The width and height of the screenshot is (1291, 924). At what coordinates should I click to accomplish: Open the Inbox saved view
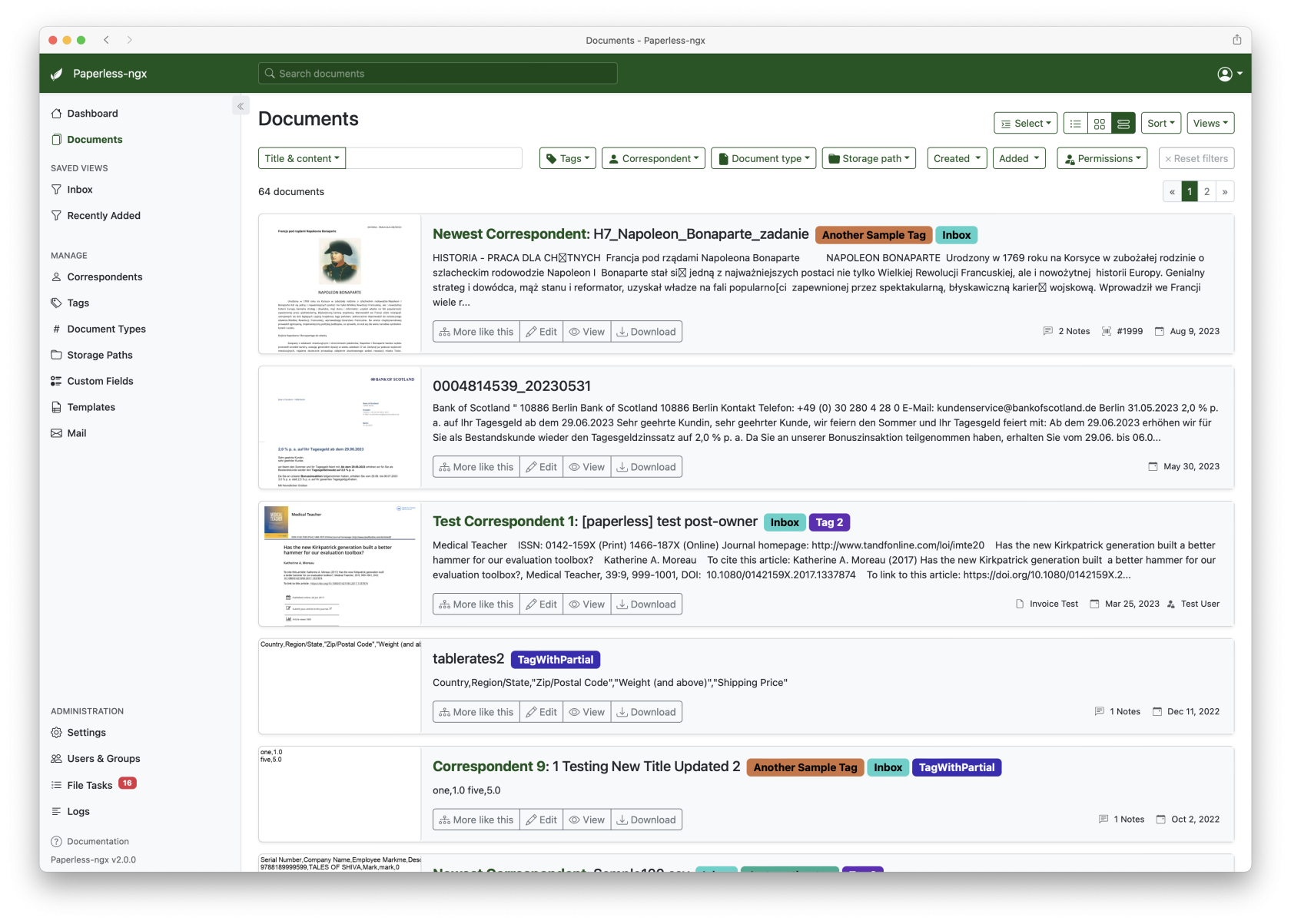tap(79, 190)
